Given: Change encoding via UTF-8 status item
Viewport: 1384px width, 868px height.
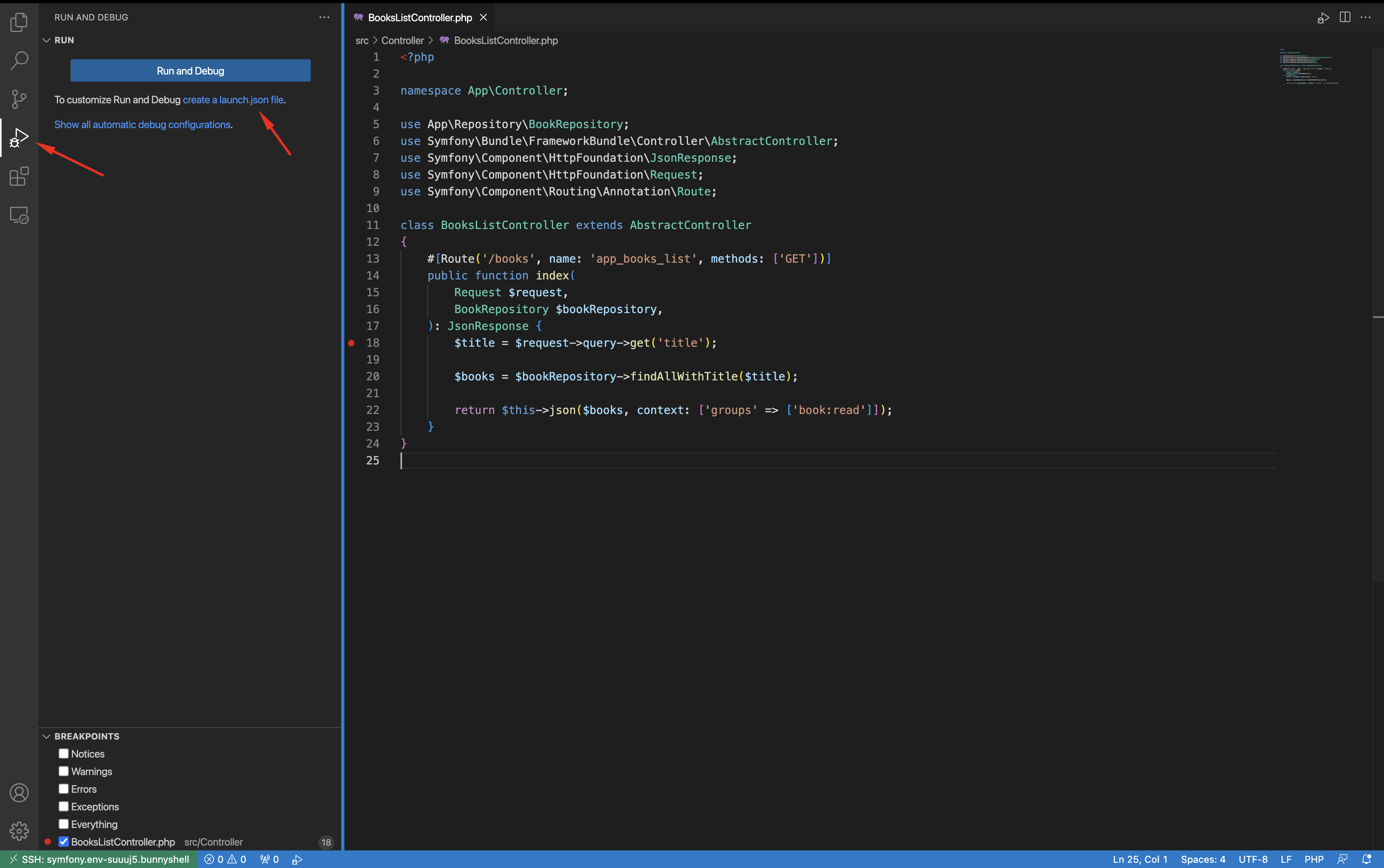Looking at the screenshot, I should point(1253,859).
